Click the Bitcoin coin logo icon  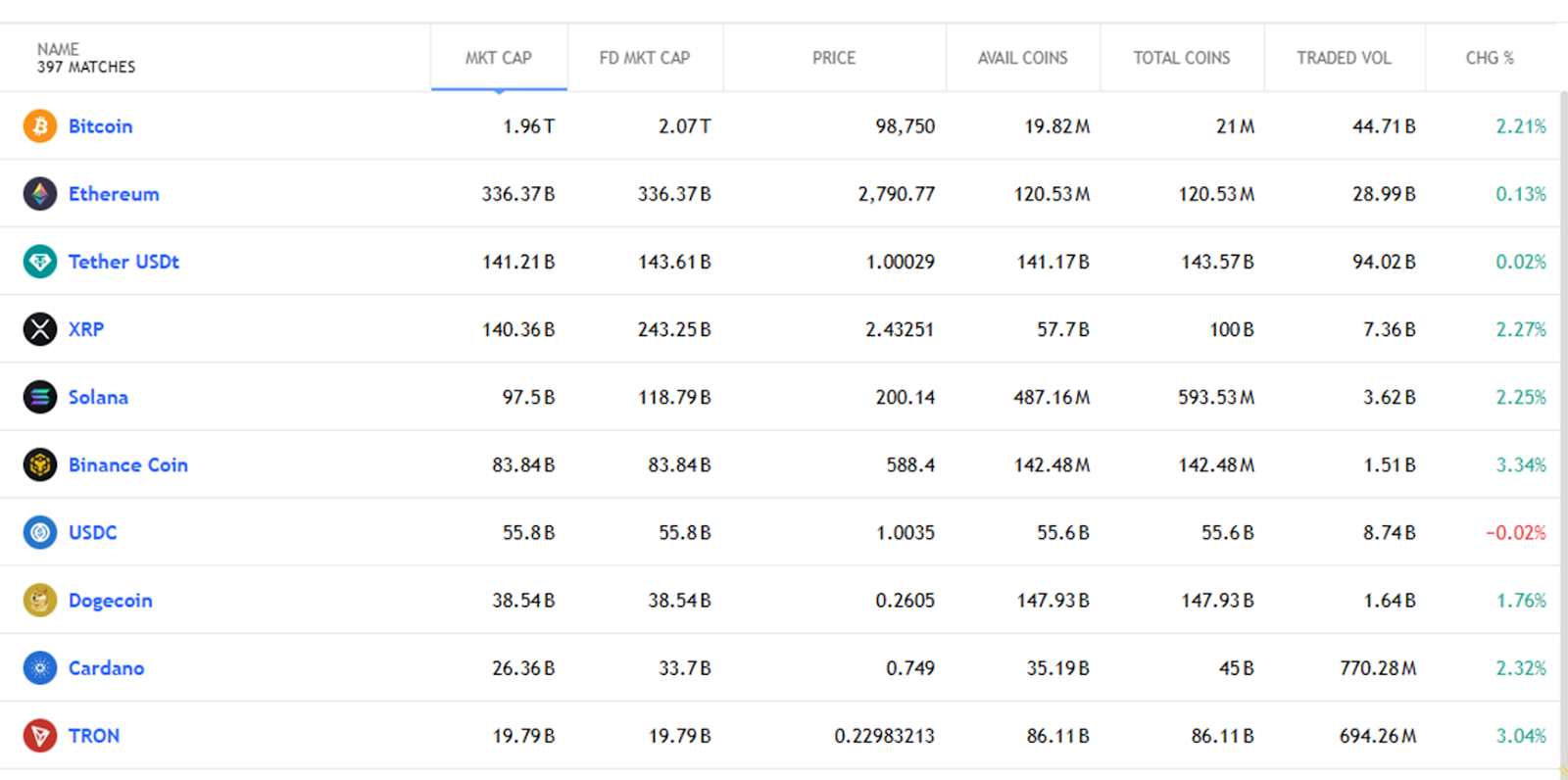(40, 126)
